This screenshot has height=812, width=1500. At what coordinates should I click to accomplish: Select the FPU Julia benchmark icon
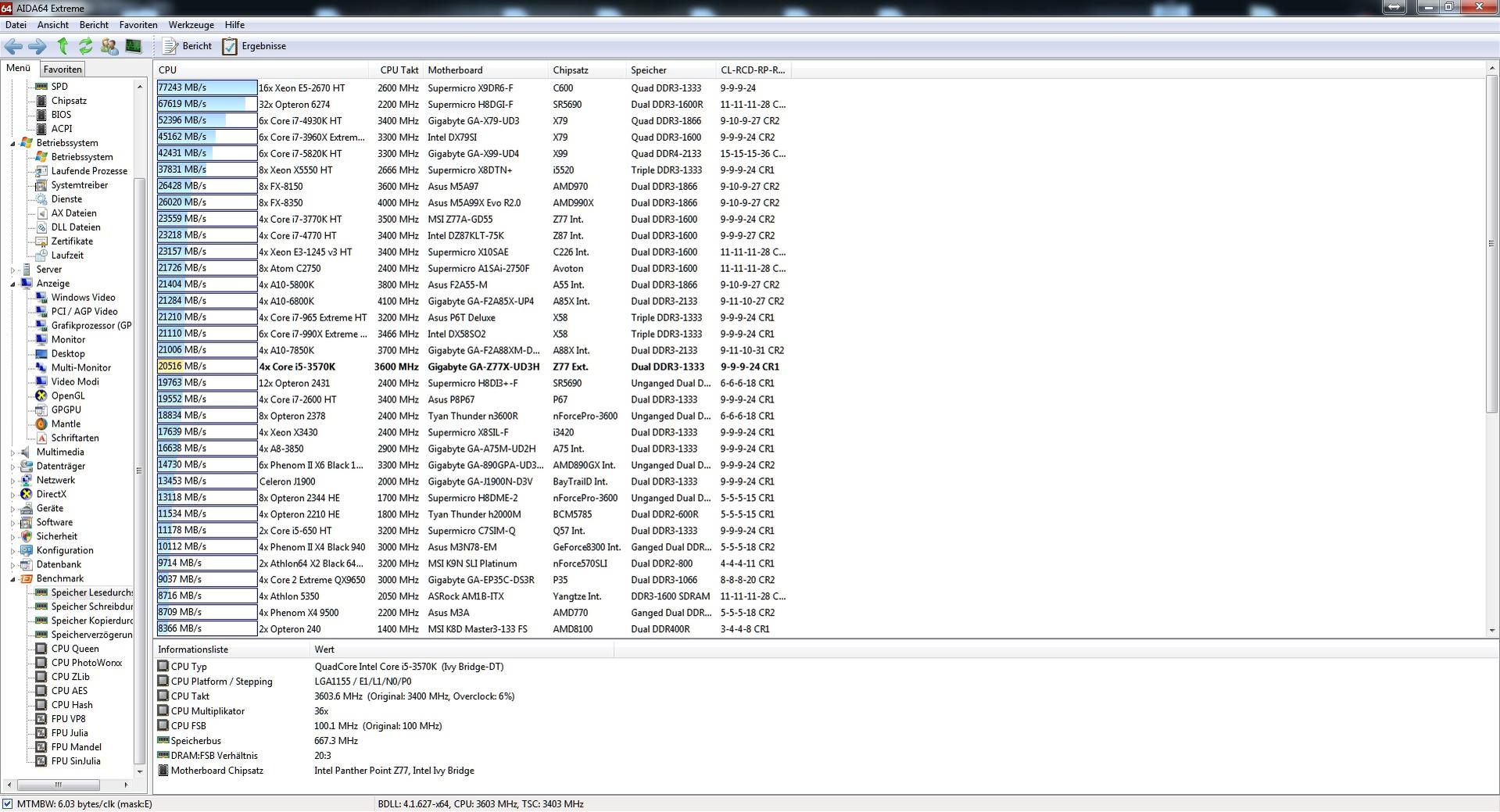[41, 734]
